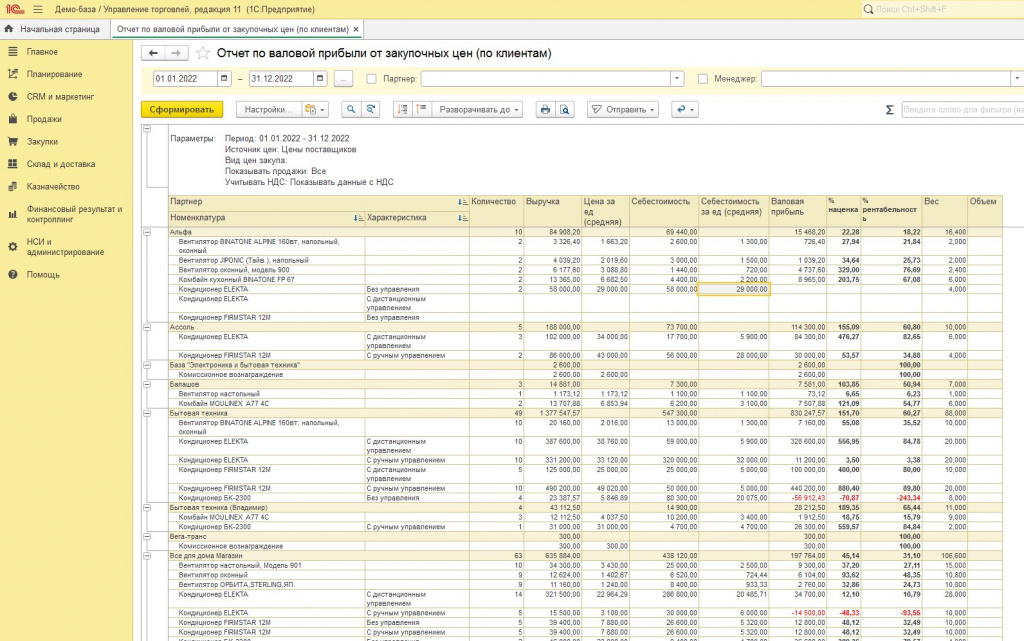Open print preview with the magnifier page icon
The width and height of the screenshot is (1024, 641).
[565, 110]
